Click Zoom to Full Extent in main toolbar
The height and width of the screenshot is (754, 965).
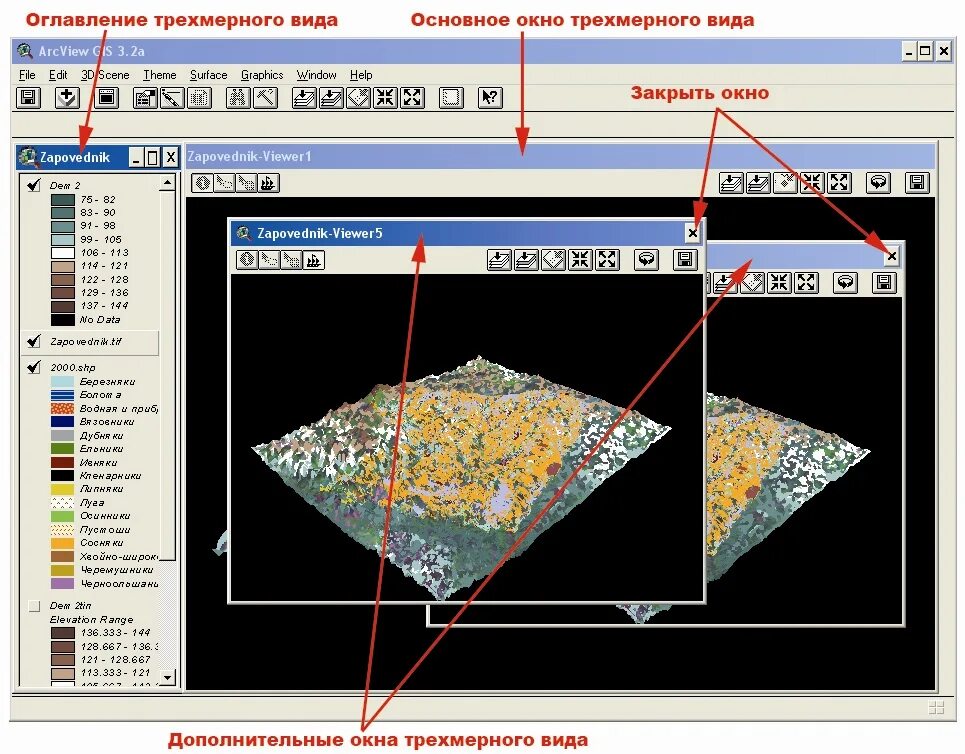304,97
